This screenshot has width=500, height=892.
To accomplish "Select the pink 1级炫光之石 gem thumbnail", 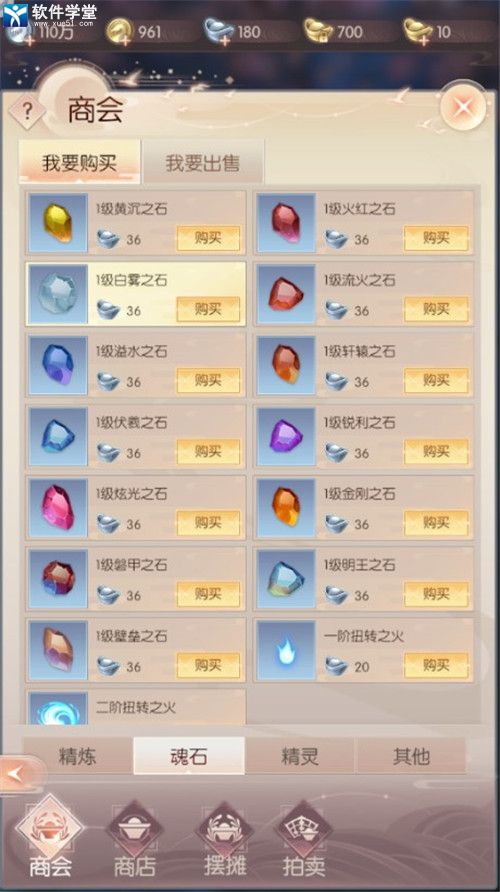I will (x=57, y=507).
